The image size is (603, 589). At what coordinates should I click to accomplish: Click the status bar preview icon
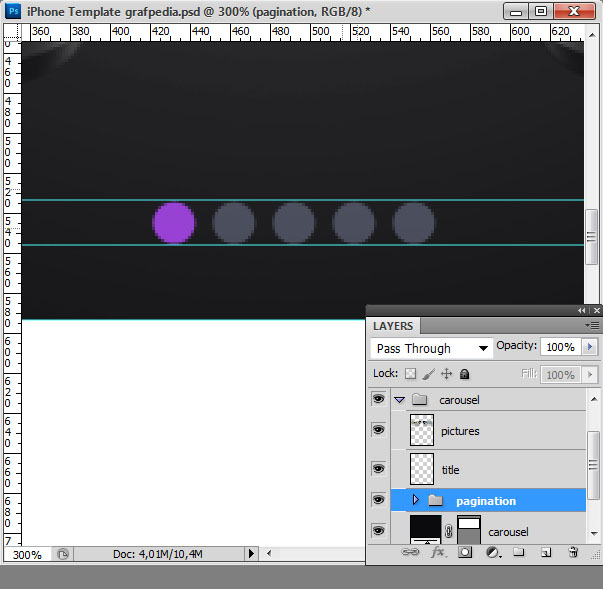click(63, 554)
